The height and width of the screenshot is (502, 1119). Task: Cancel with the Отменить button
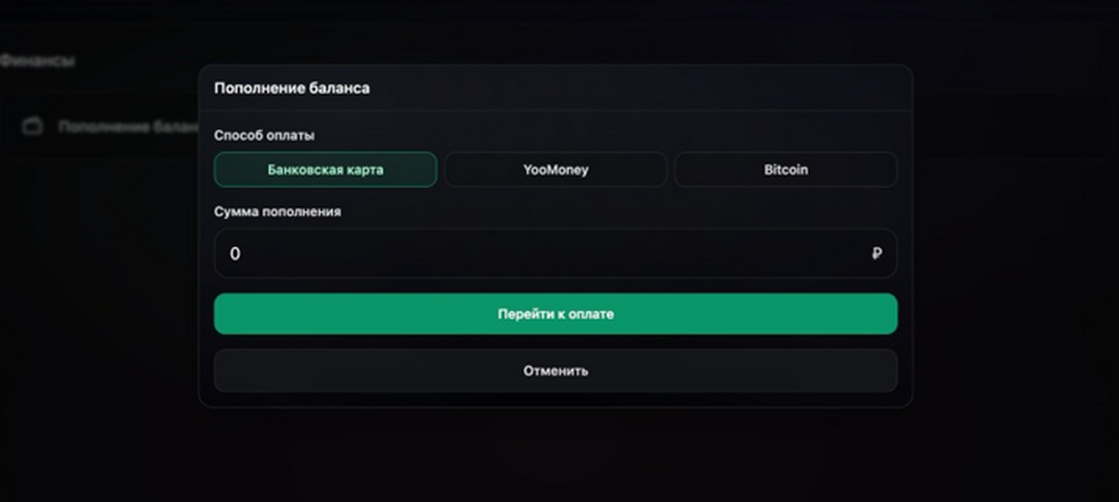pos(555,371)
